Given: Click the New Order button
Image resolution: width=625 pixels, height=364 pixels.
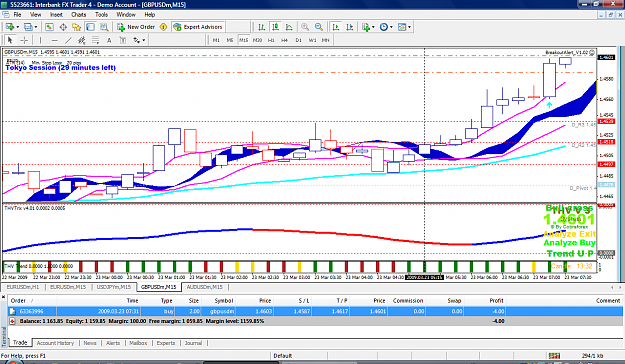Looking at the screenshot, I should click(x=136, y=27).
